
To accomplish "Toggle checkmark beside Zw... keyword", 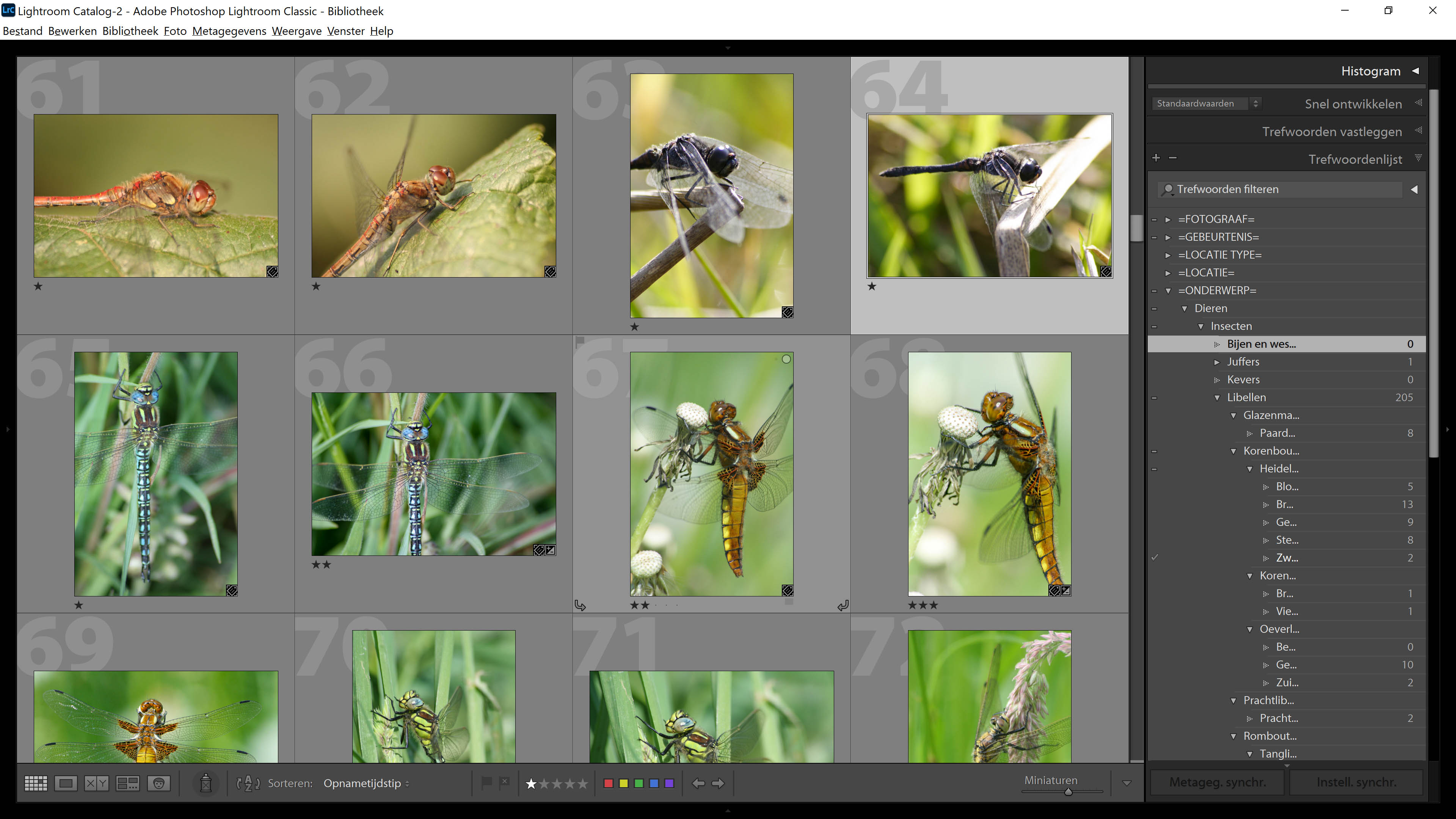I will (1155, 558).
